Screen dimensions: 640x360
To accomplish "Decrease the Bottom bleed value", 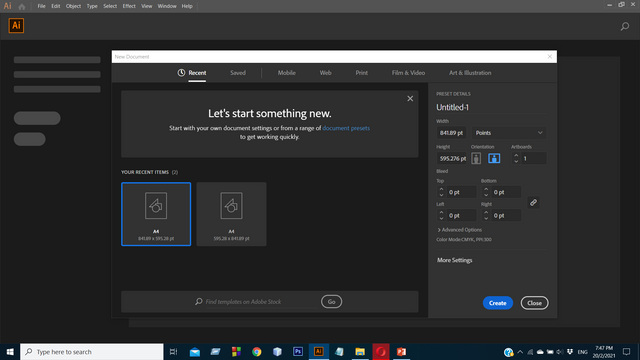I will coord(486,195).
